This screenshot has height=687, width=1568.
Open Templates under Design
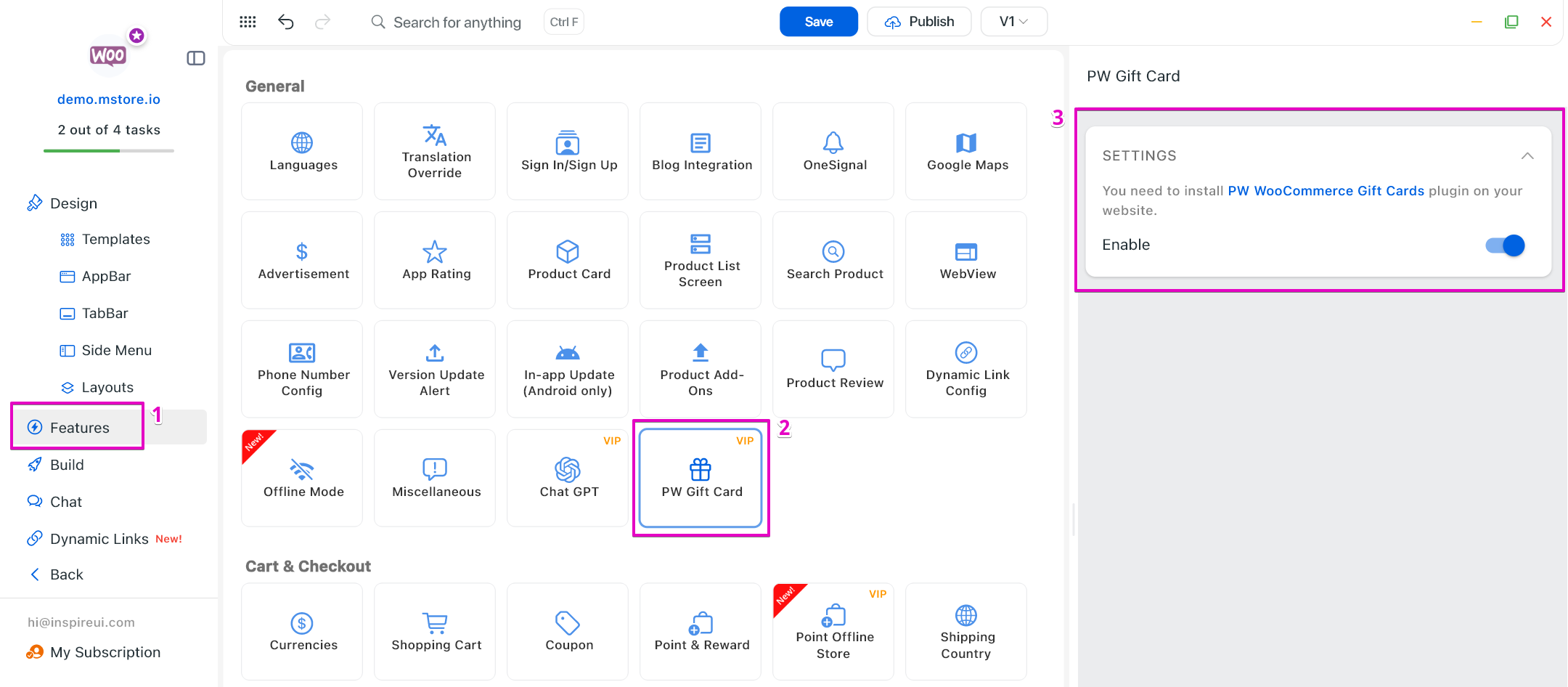pos(115,239)
